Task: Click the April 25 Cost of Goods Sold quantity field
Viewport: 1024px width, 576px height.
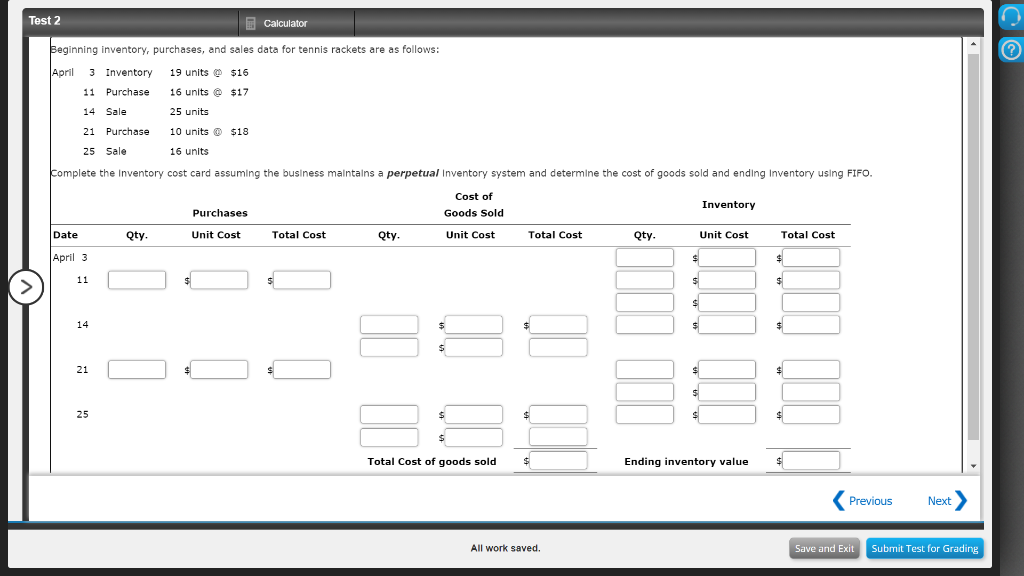Action: (389, 414)
